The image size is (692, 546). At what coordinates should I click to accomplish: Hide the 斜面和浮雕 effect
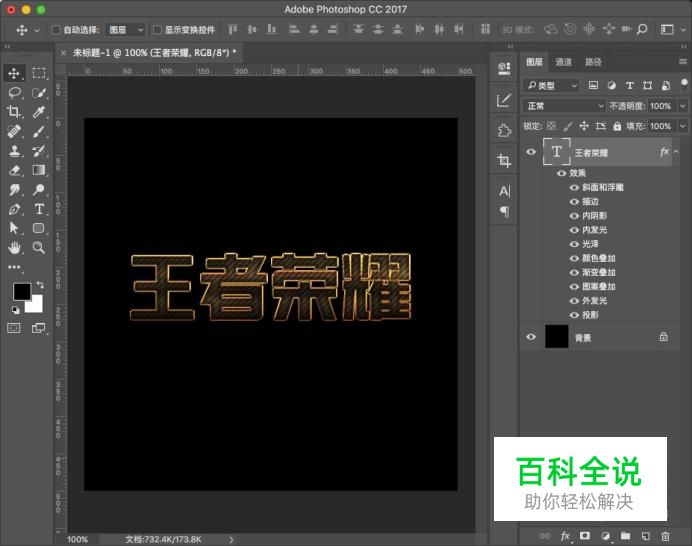coord(574,188)
